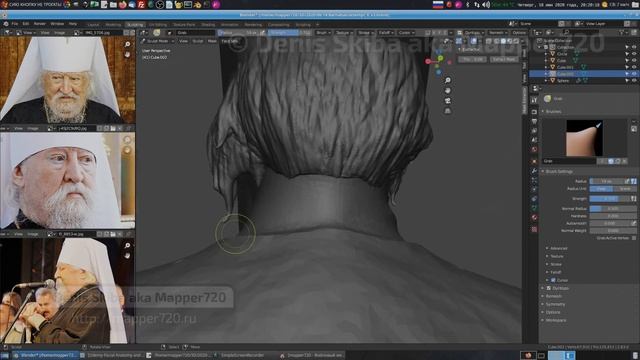Click the outliner filter funnel icon
This screenshot has height=360, width=640.
click(622, 32)
